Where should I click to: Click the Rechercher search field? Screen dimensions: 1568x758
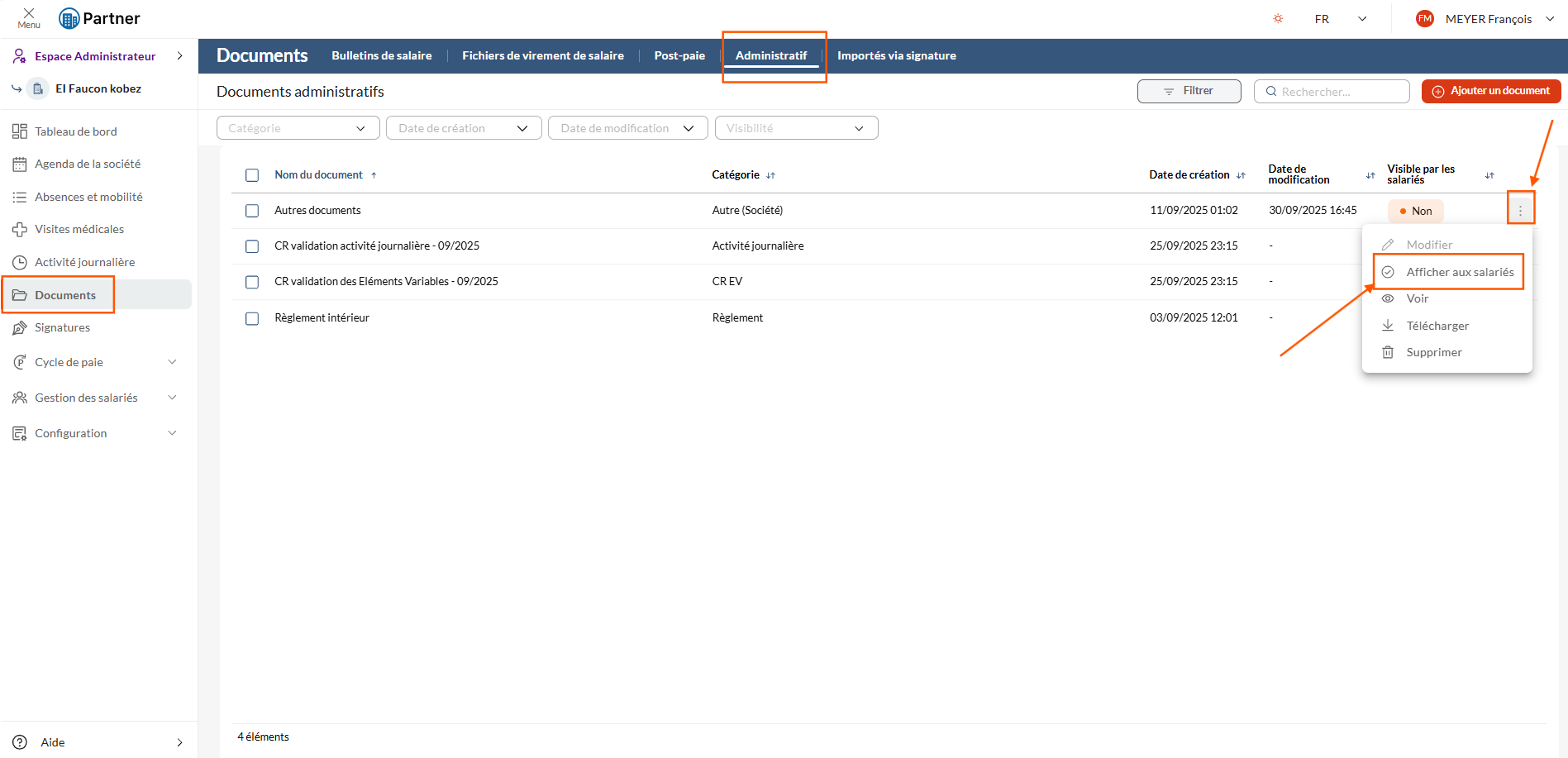(1331, 91)
